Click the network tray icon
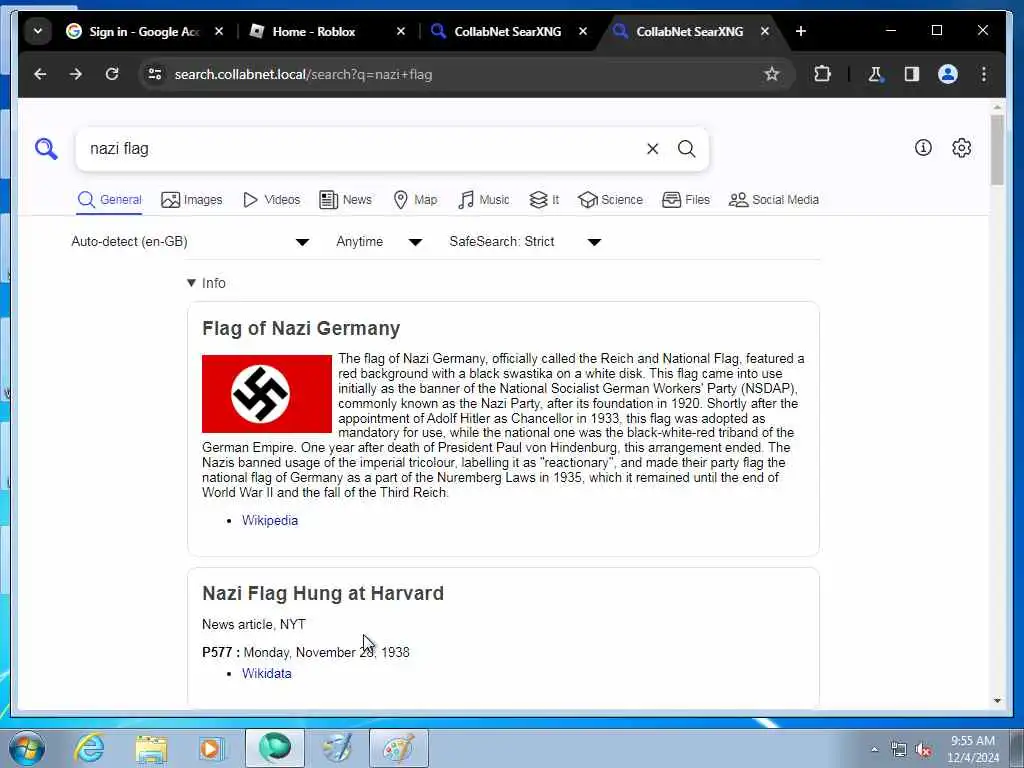Screen dimensions: 1024x768 (899, 750)
